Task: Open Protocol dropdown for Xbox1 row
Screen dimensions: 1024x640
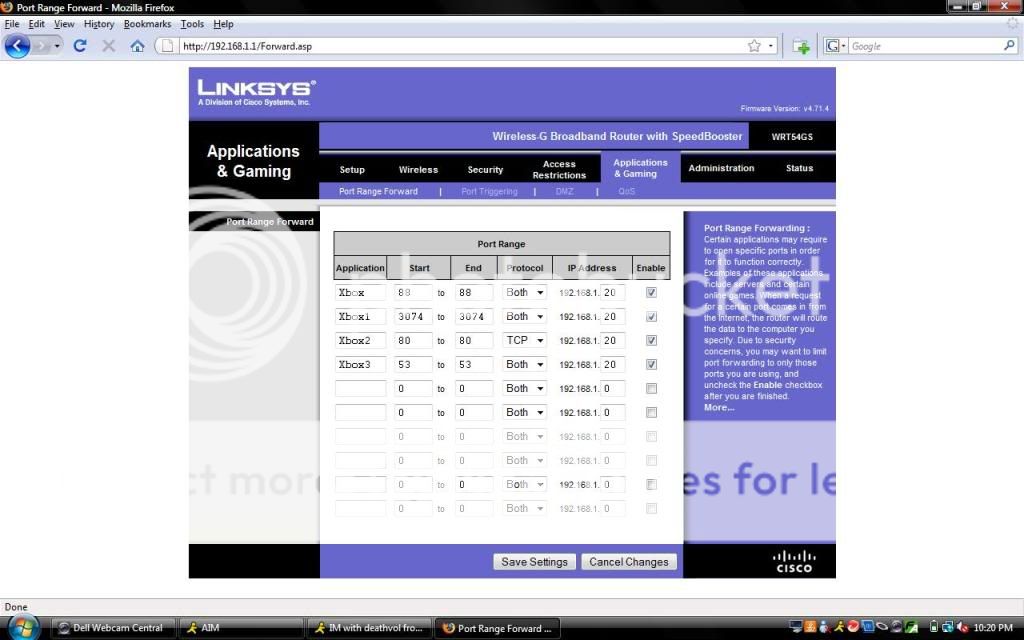Action: 524,317
